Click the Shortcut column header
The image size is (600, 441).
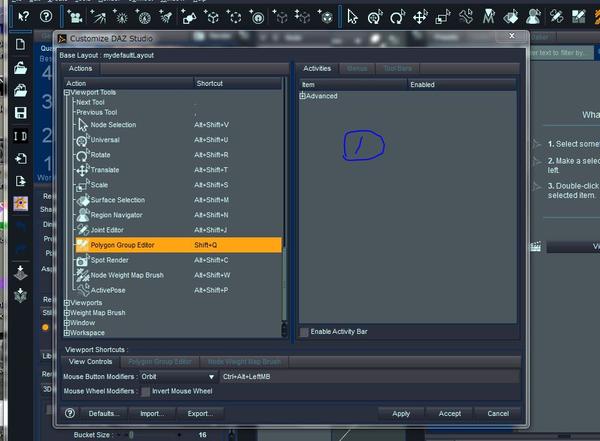tap(238, 83)
